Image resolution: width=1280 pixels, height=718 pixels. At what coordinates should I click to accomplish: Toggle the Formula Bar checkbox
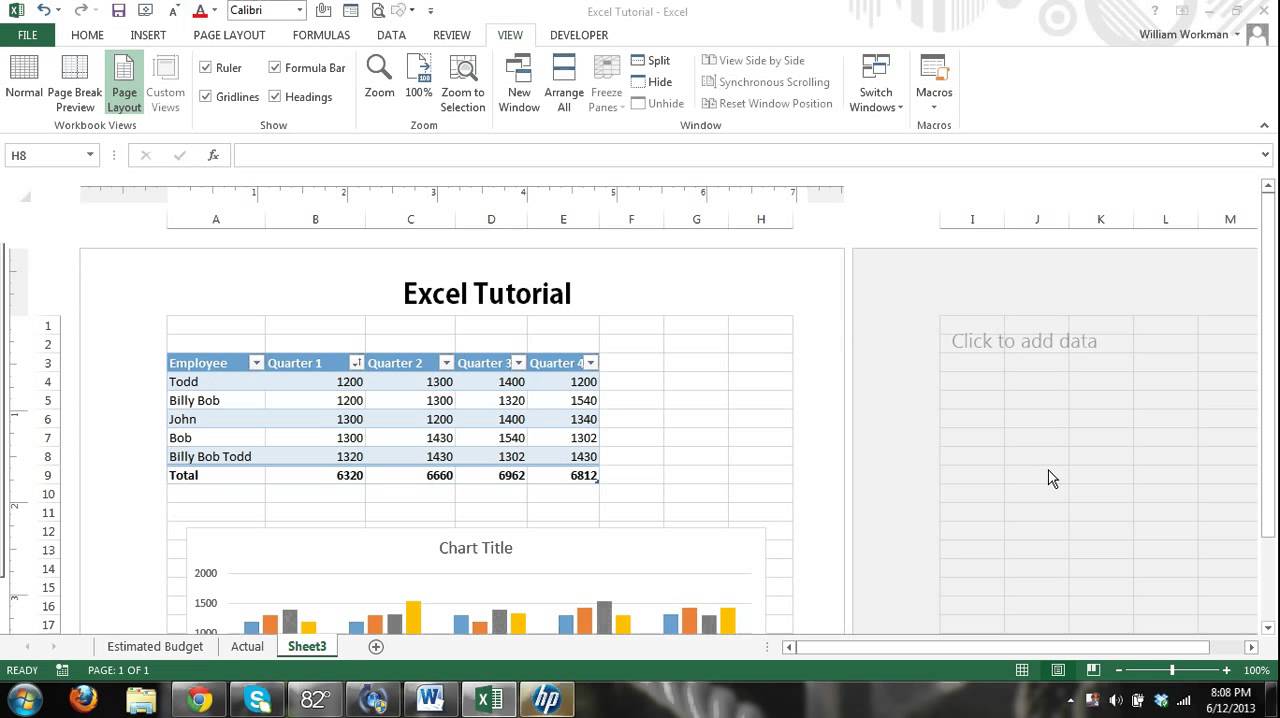(x=275, y=68)
